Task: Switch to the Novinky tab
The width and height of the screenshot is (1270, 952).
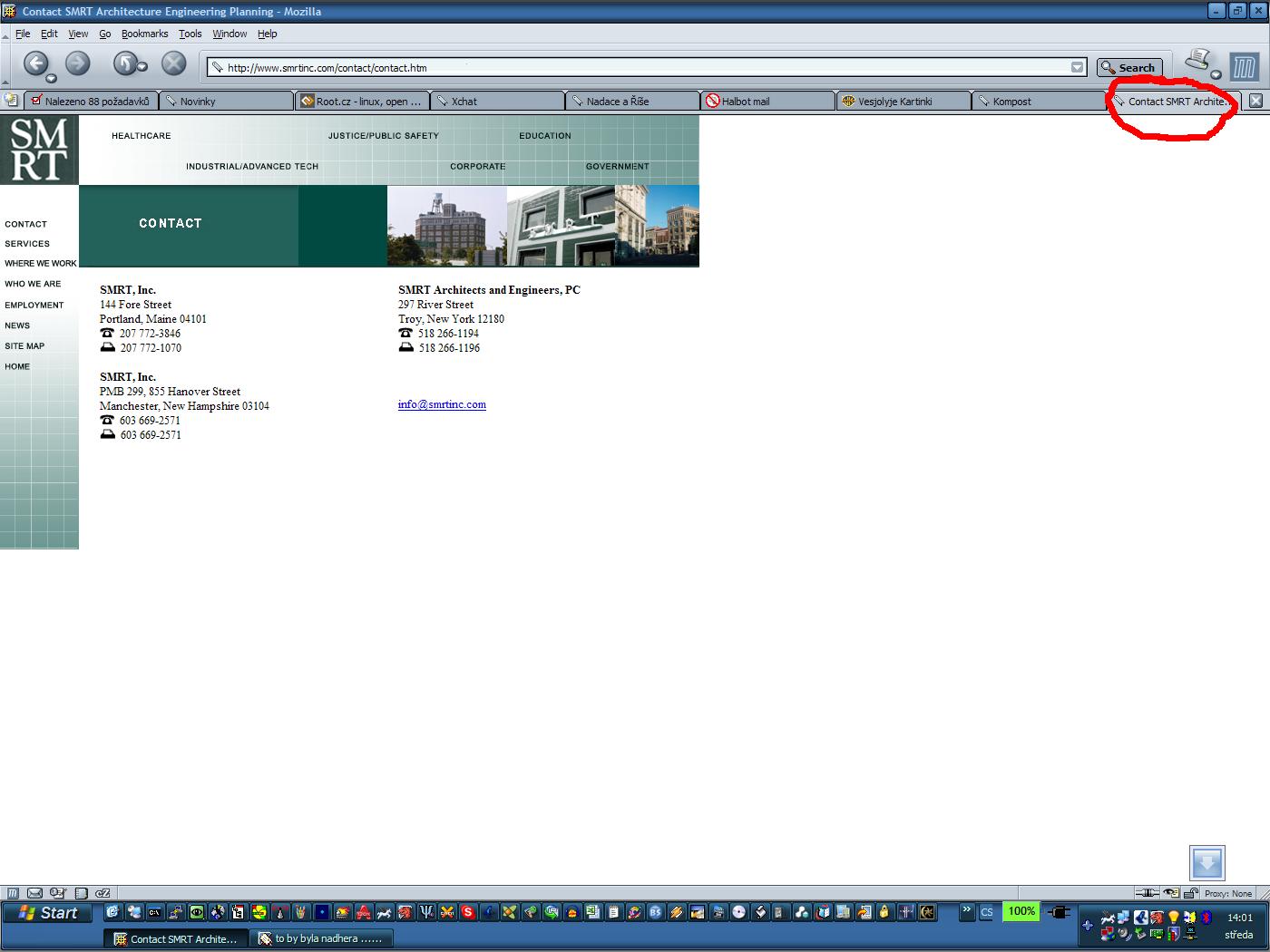Action: tap(227, 102)
